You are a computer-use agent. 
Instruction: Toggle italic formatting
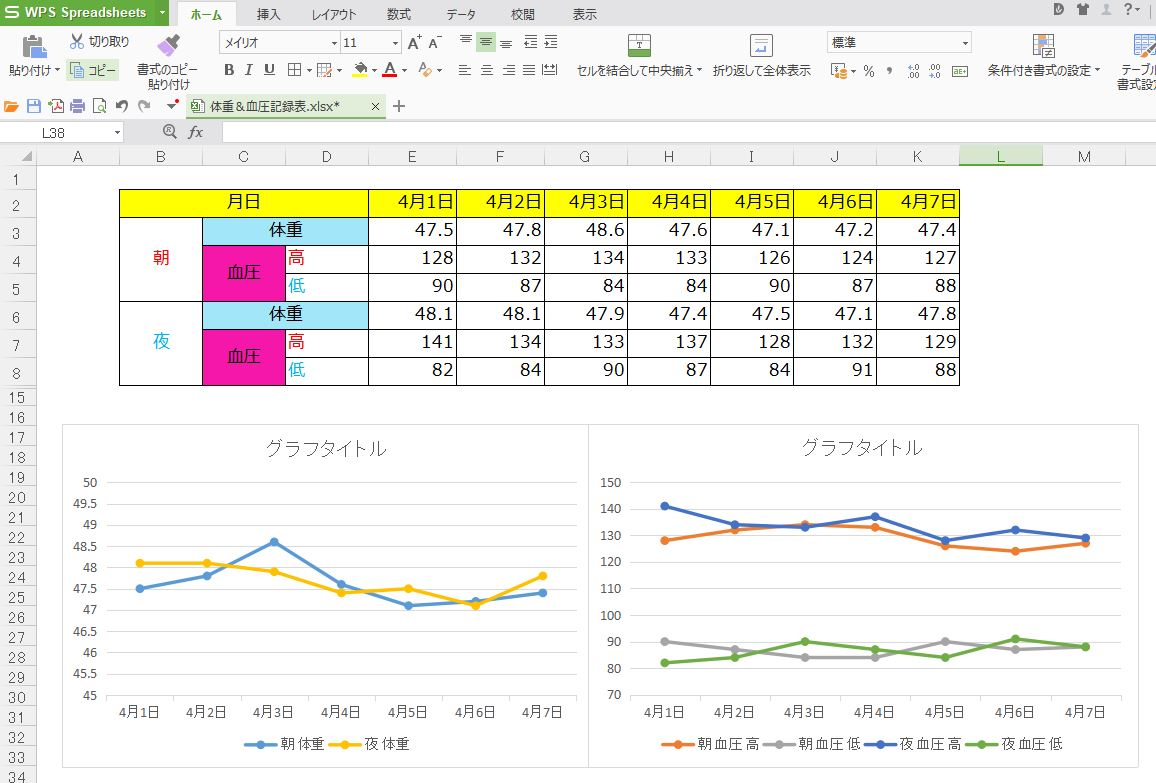pos(249,70)
